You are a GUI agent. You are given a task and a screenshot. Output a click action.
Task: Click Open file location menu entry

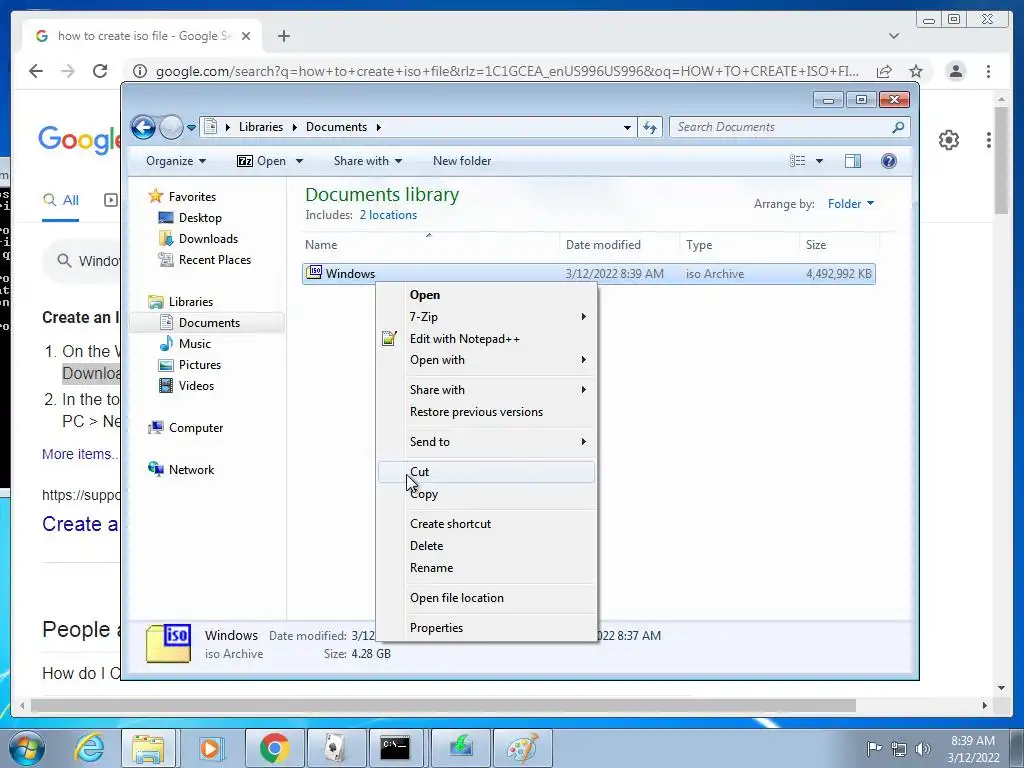486,598
